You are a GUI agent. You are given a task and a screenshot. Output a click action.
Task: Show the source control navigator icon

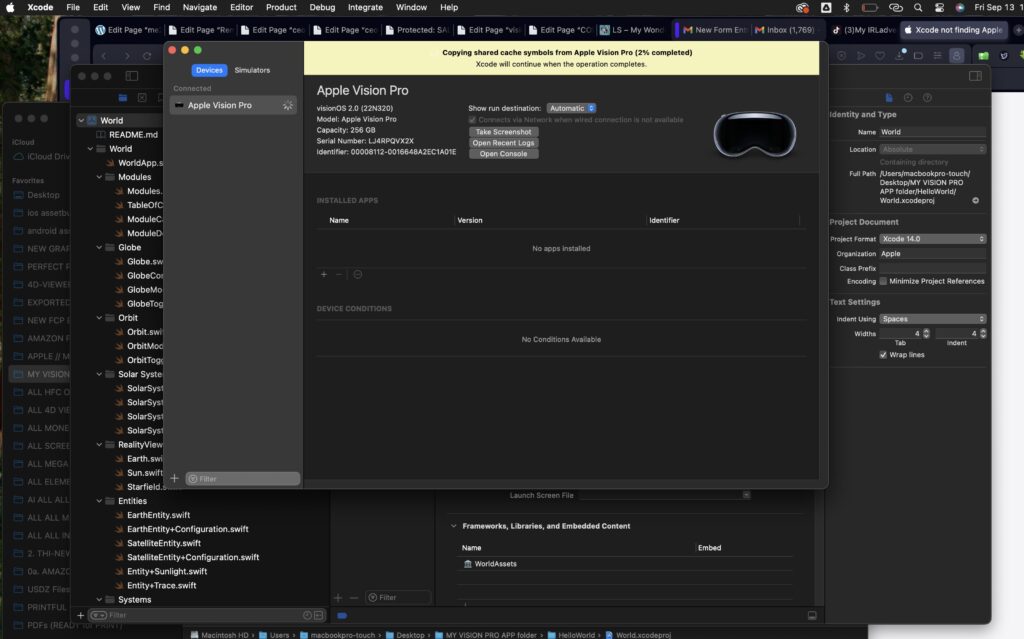tap(142, 97)
